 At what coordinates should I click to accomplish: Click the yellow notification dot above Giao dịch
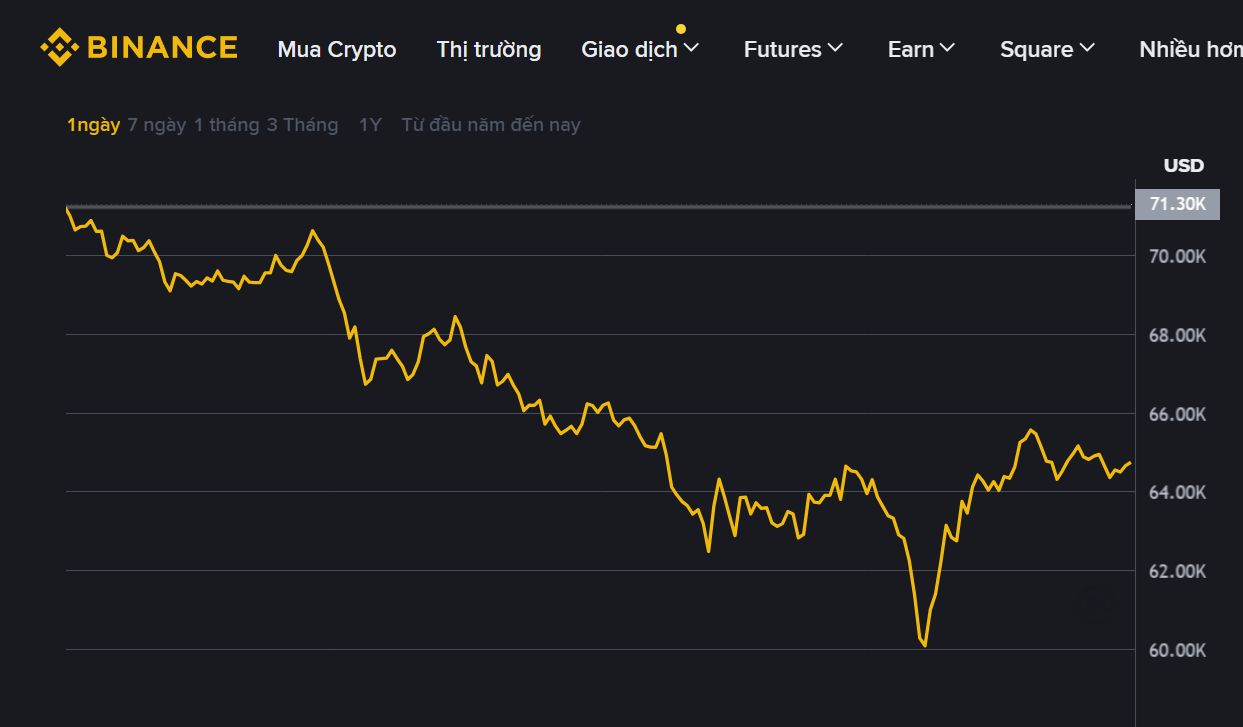coord(681,29)
